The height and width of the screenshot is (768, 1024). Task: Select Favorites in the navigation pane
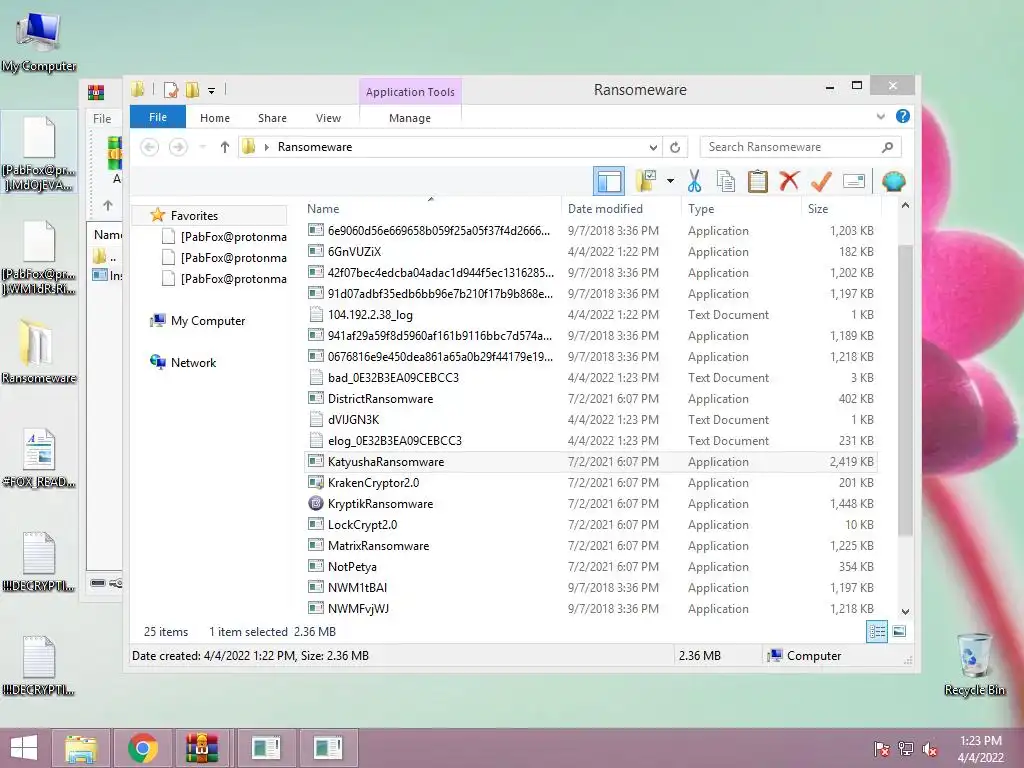pos(194,216)
